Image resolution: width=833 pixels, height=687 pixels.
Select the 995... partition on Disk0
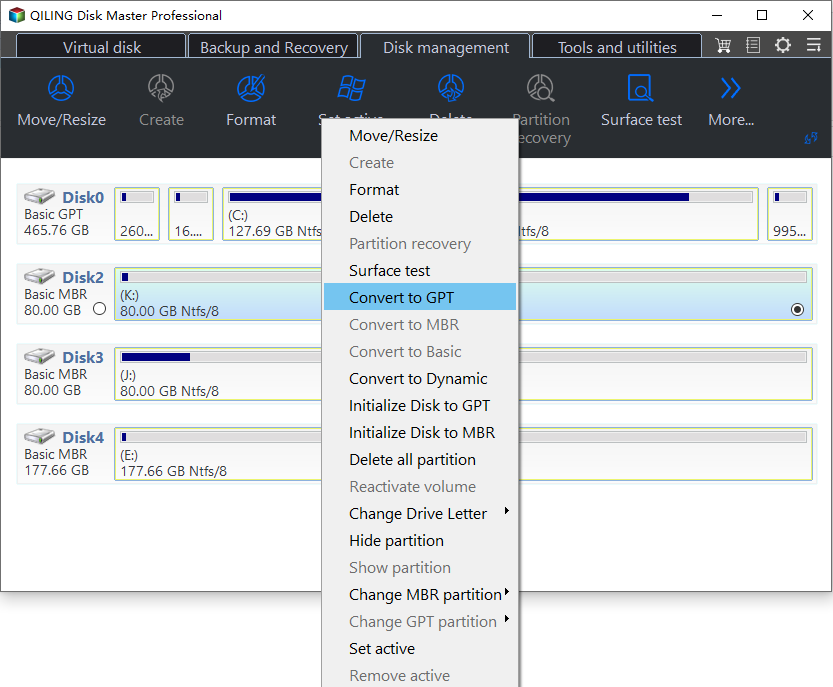789,214
